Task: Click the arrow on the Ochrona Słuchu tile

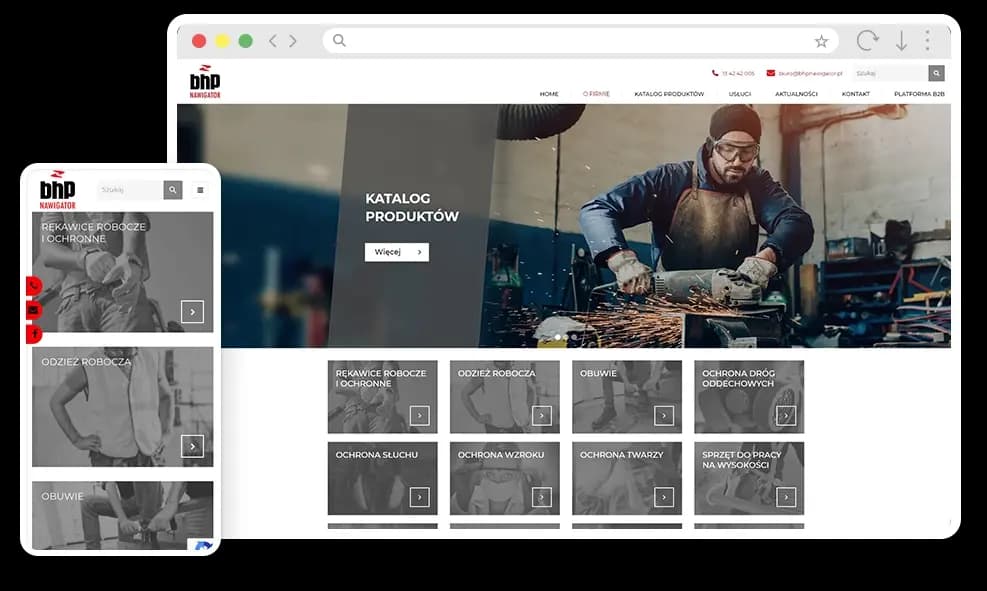Action: (419, 497)
